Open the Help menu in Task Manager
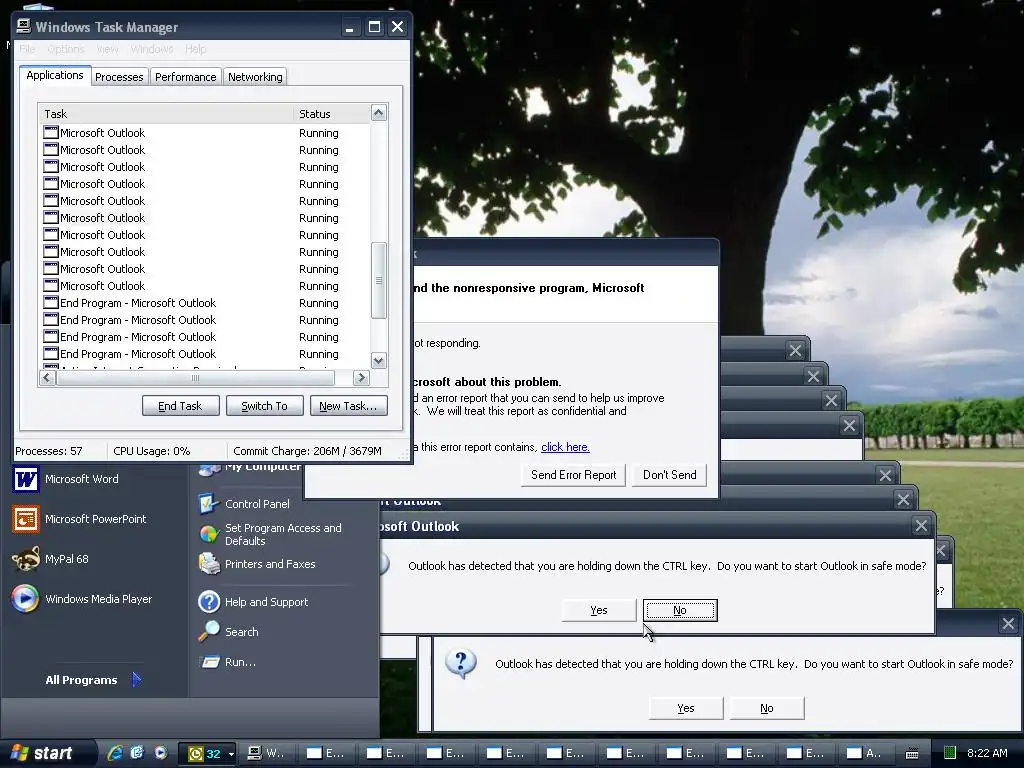1024x768 pixels. [x=195, y=49]
